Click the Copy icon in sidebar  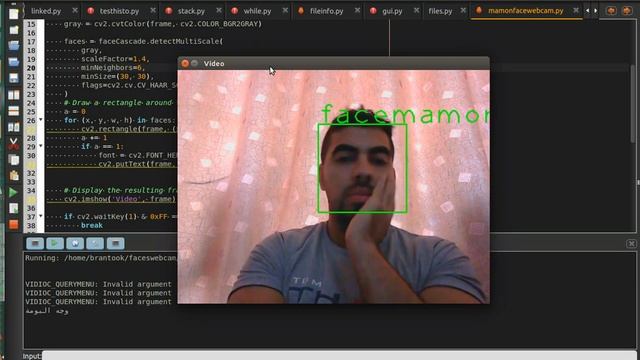coord(13,160)
